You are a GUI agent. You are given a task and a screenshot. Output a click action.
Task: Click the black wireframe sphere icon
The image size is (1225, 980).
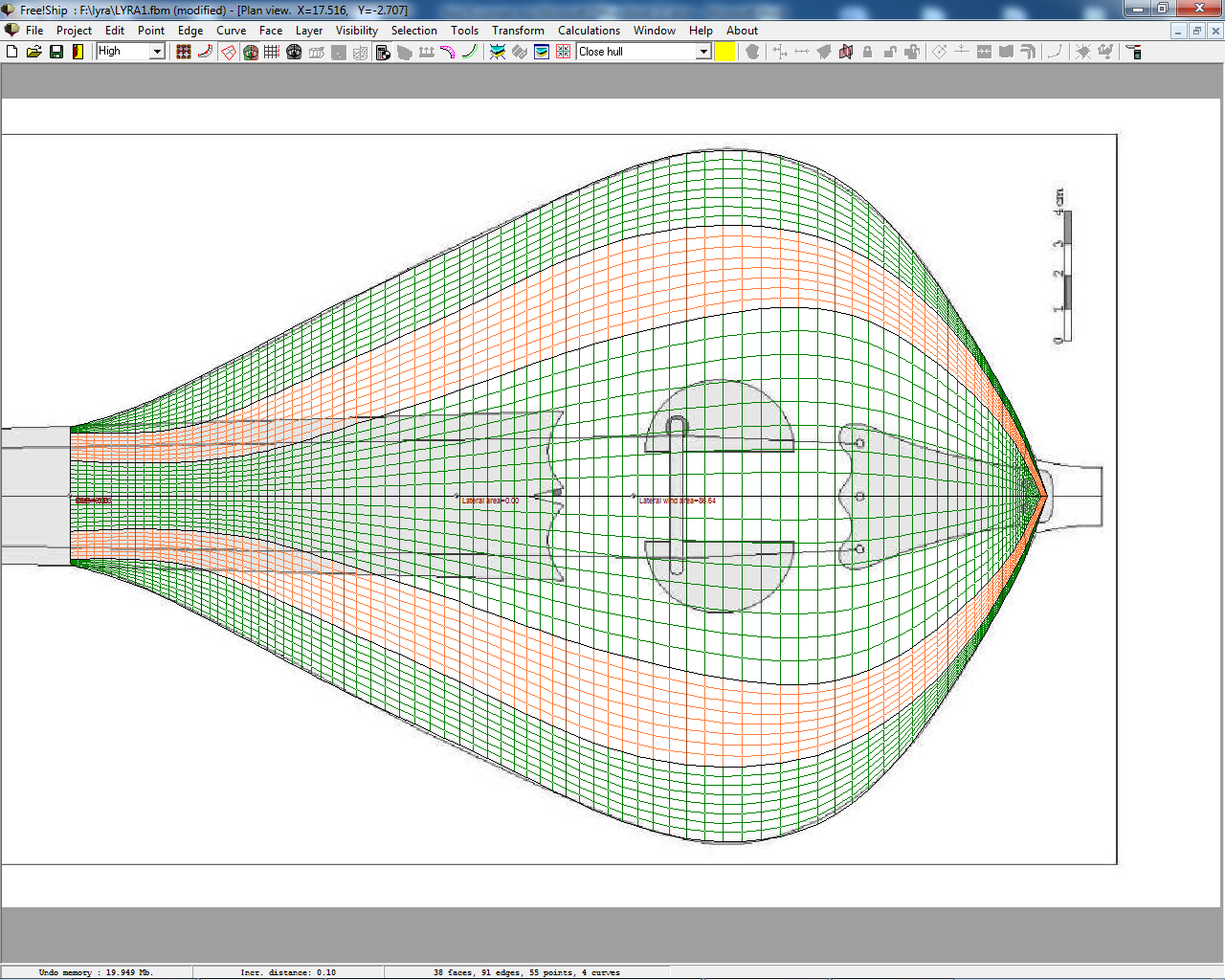(x=294, y=52)
